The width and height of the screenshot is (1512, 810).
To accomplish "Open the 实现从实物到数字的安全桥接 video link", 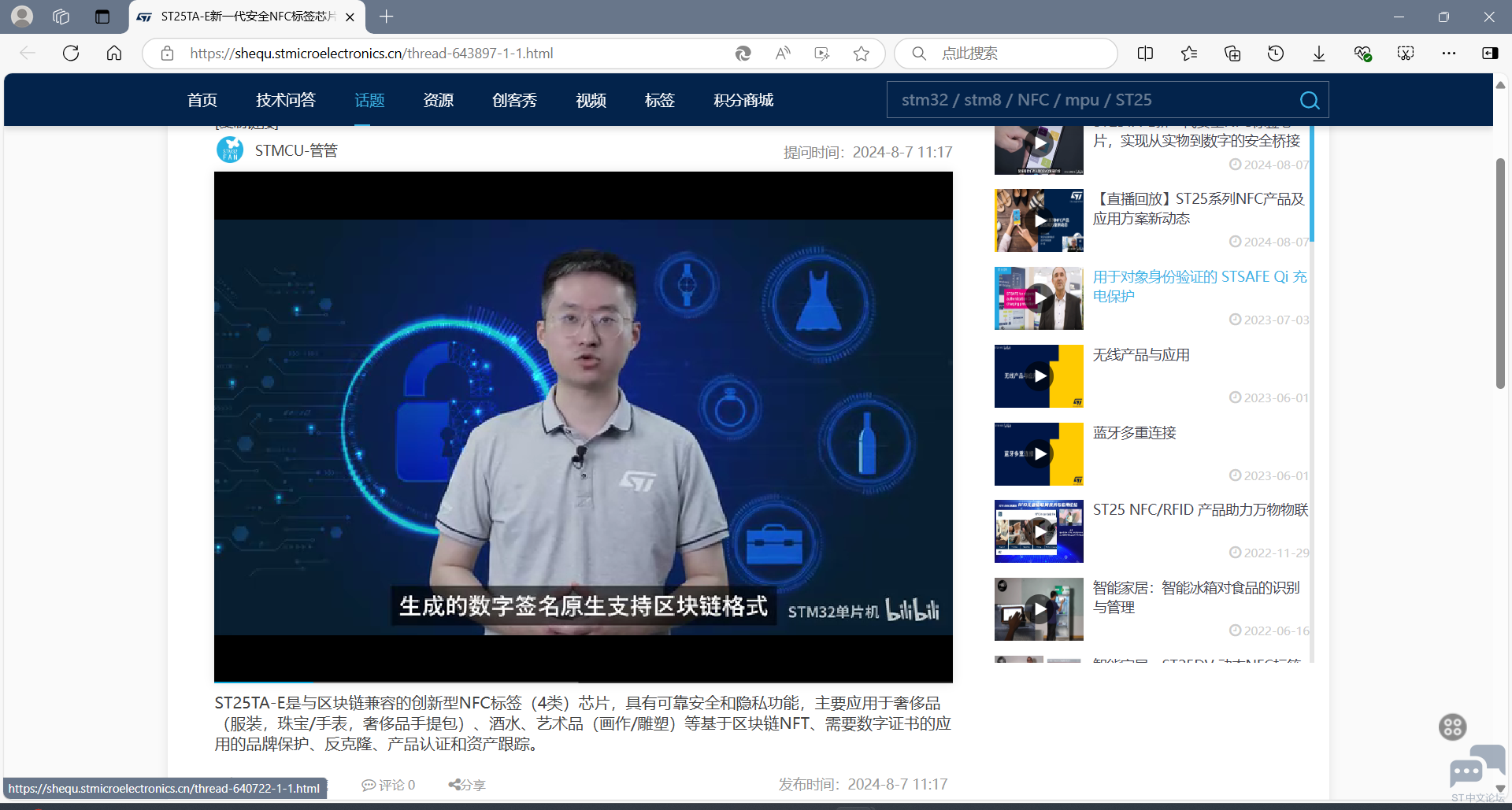I will [1197, 140].
